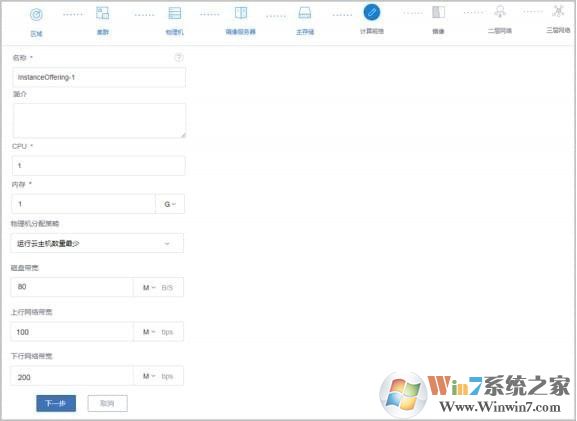Image resolution: width=577 pixels, height=421 pixels.
Task: Expand the disk bandwidth M unit dropdown
Action: [x=149, y=287]
